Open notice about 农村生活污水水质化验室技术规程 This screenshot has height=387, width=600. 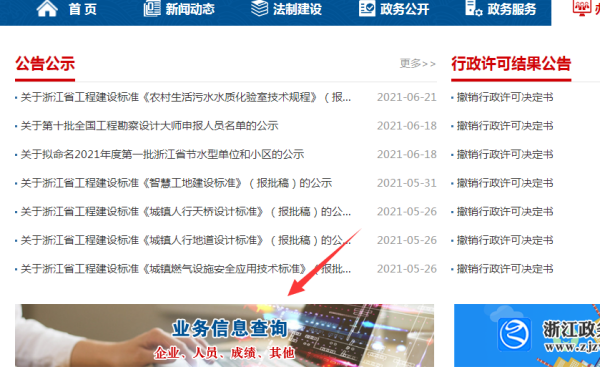click(186, 97)
